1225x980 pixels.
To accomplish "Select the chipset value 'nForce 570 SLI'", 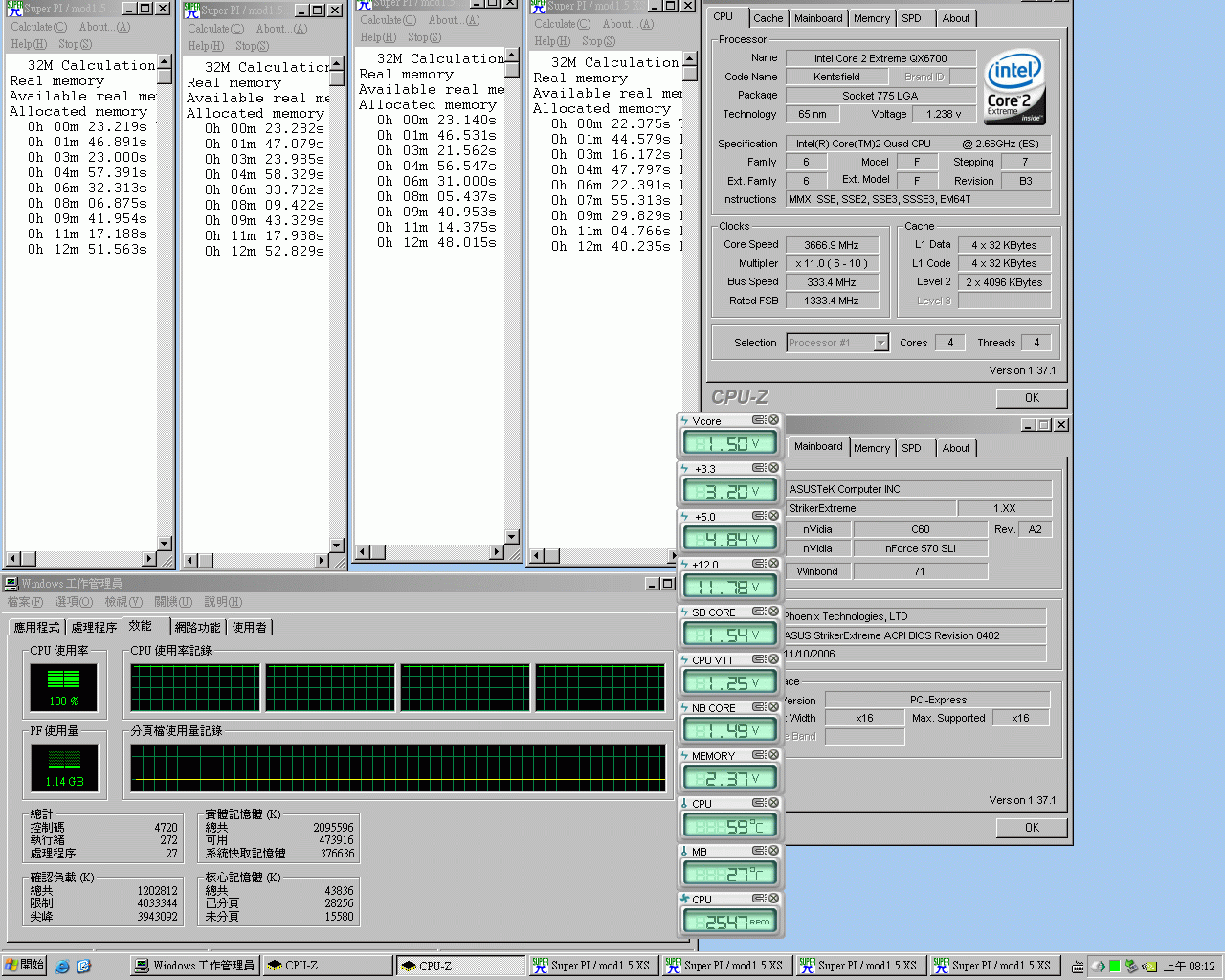I will pyautogui.click(x=920, y=548).
